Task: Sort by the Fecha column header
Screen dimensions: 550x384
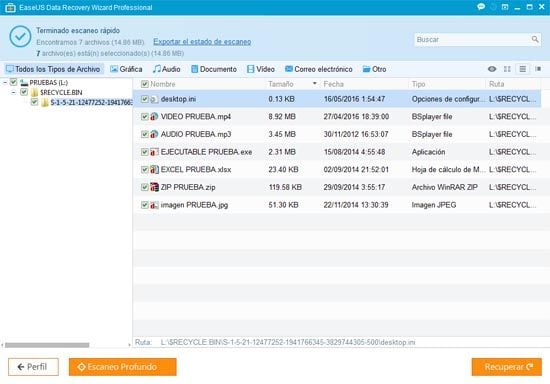Action: (x=333, y=84)
